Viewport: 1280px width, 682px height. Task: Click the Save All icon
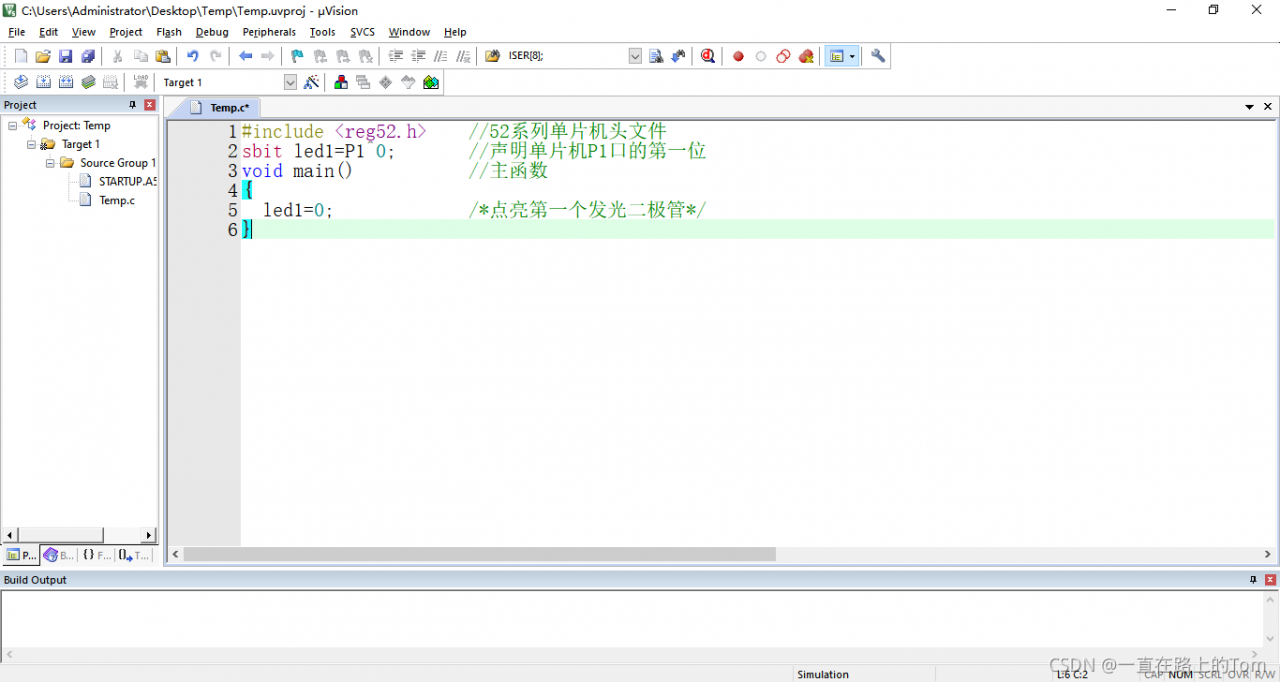[88, 57]
